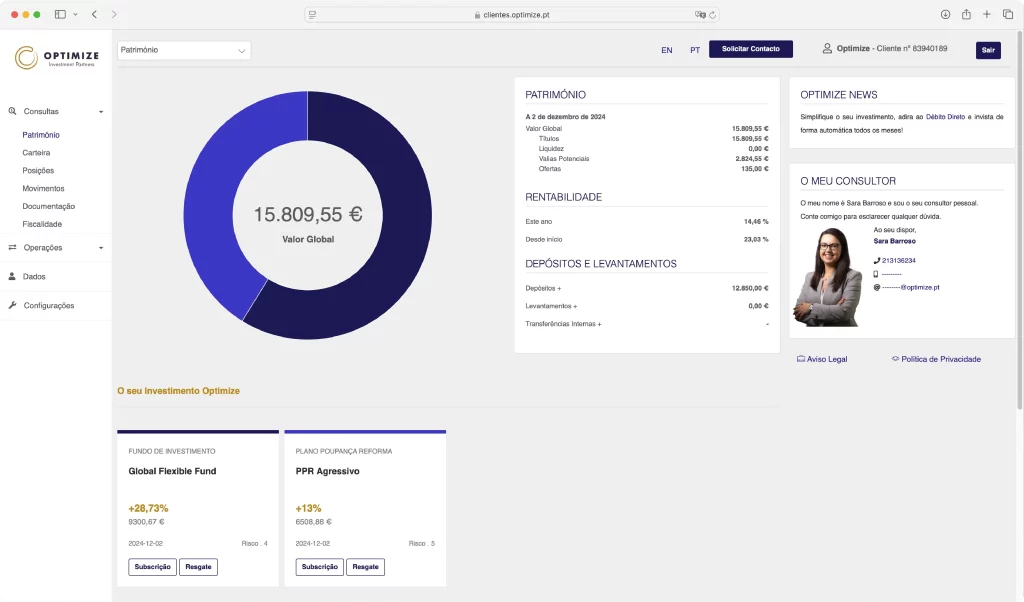Image resolution: width=1024 pixels, height=602 pixels.
Task: Open Carteira in the sidebar menu
Action: 36,153
